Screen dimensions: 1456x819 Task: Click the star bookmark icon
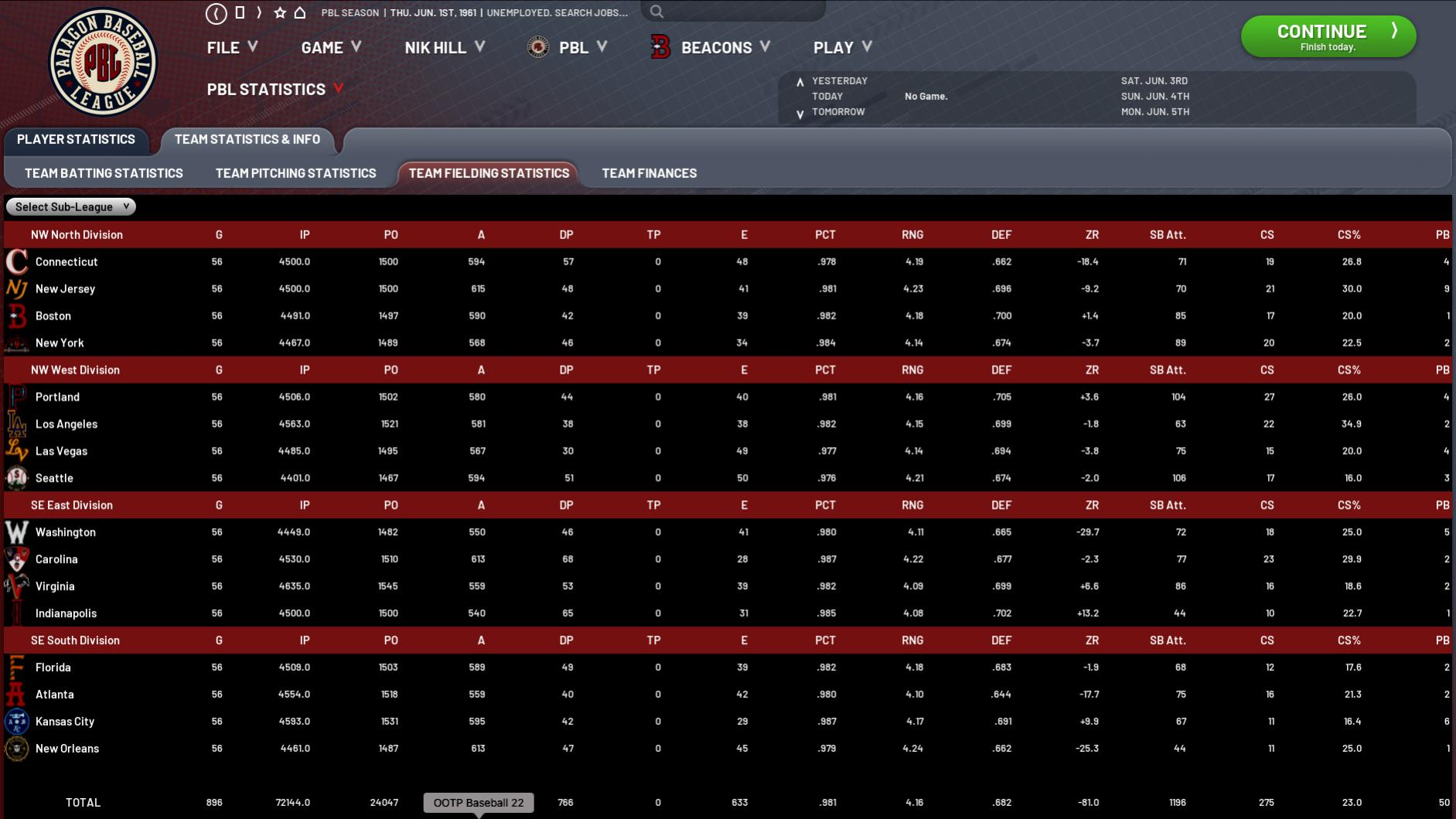[280, 13]
